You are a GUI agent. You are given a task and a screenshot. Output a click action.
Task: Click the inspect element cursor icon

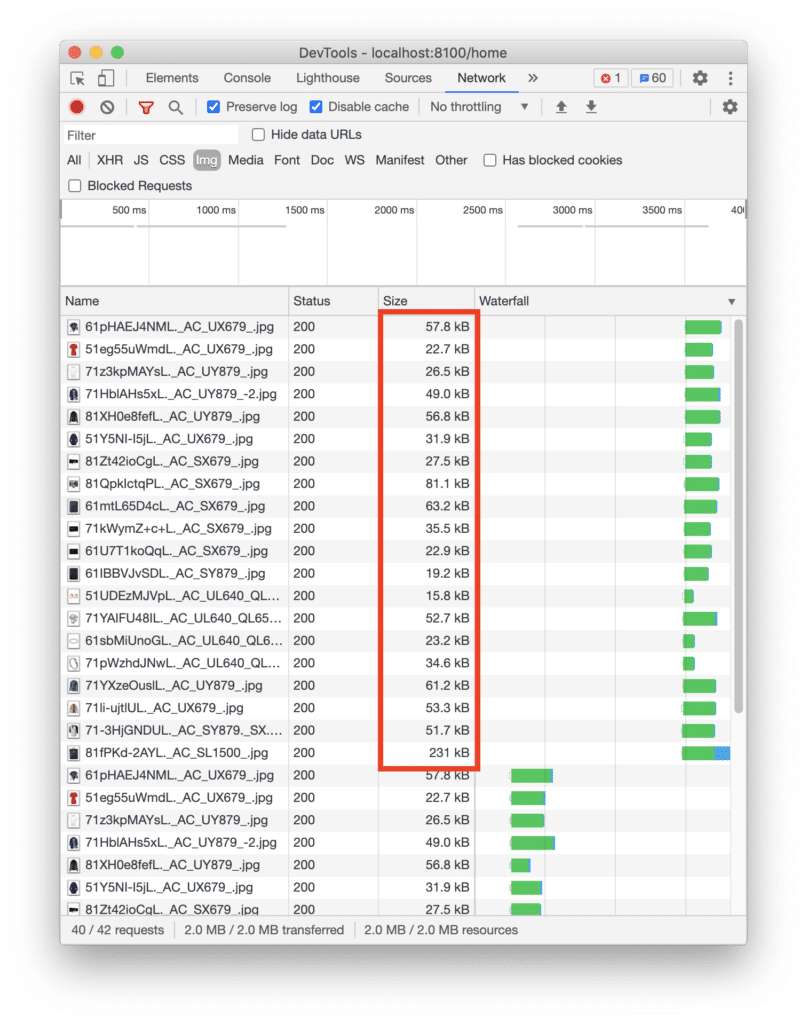coord(78,78)
